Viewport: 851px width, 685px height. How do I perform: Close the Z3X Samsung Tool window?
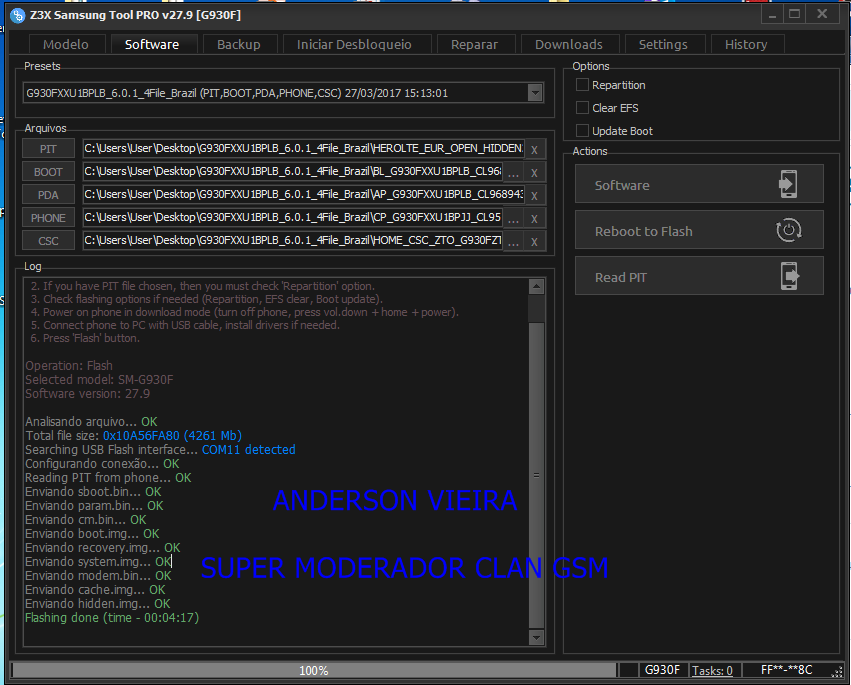[823, 15]
